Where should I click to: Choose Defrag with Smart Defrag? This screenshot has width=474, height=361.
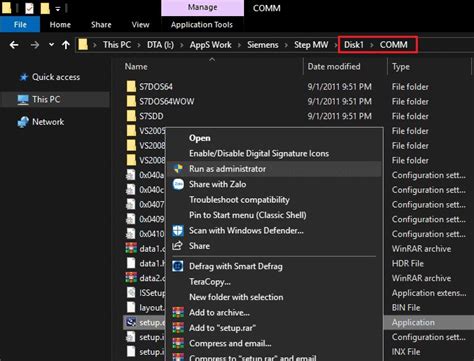click(x=236, y=266)
